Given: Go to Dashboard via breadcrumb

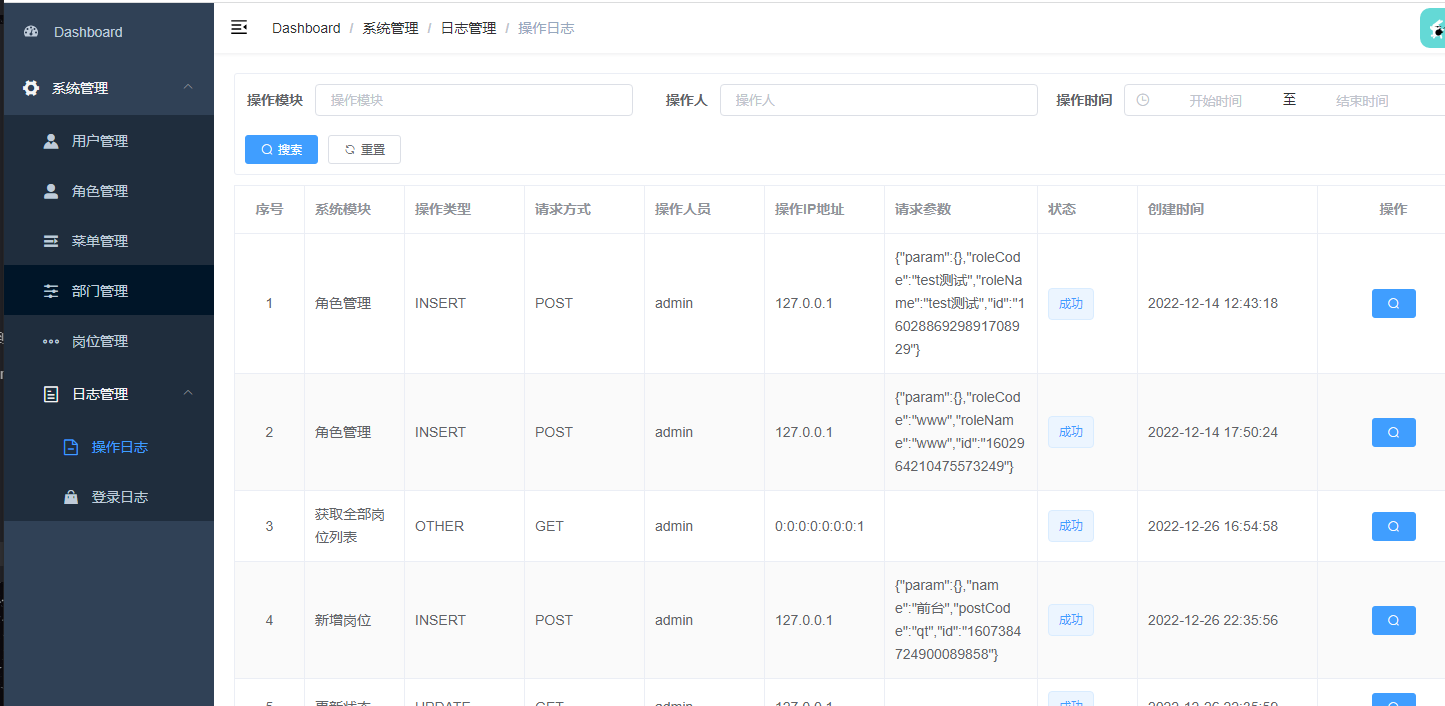Looking at the screenshot, I should click(306, 28).
